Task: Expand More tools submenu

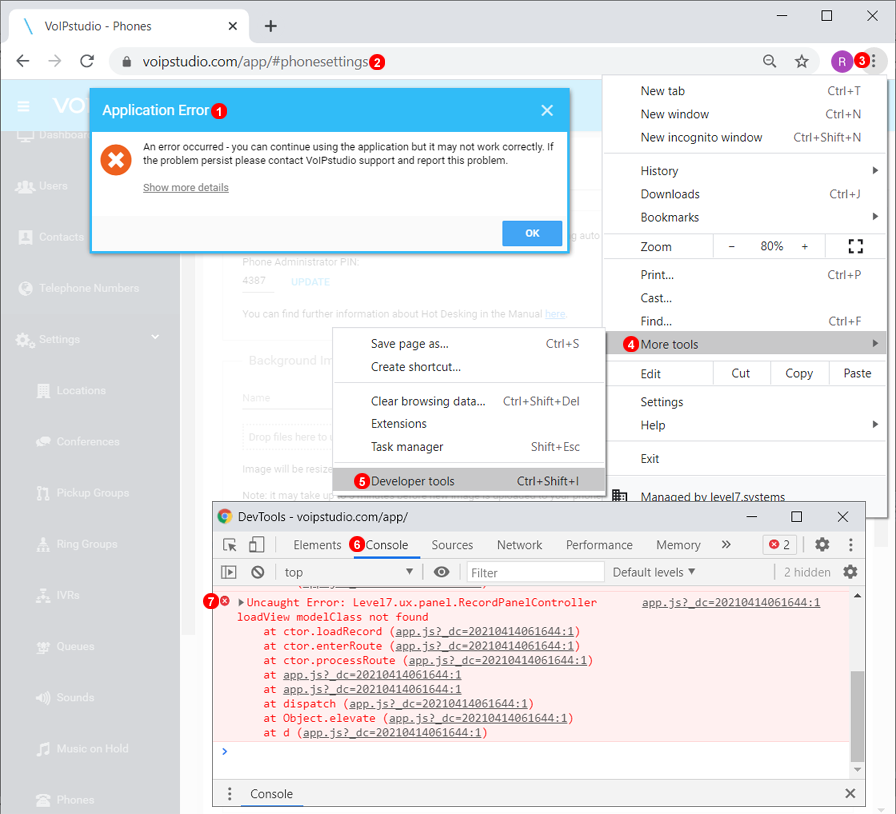Action: coord(745,344)
